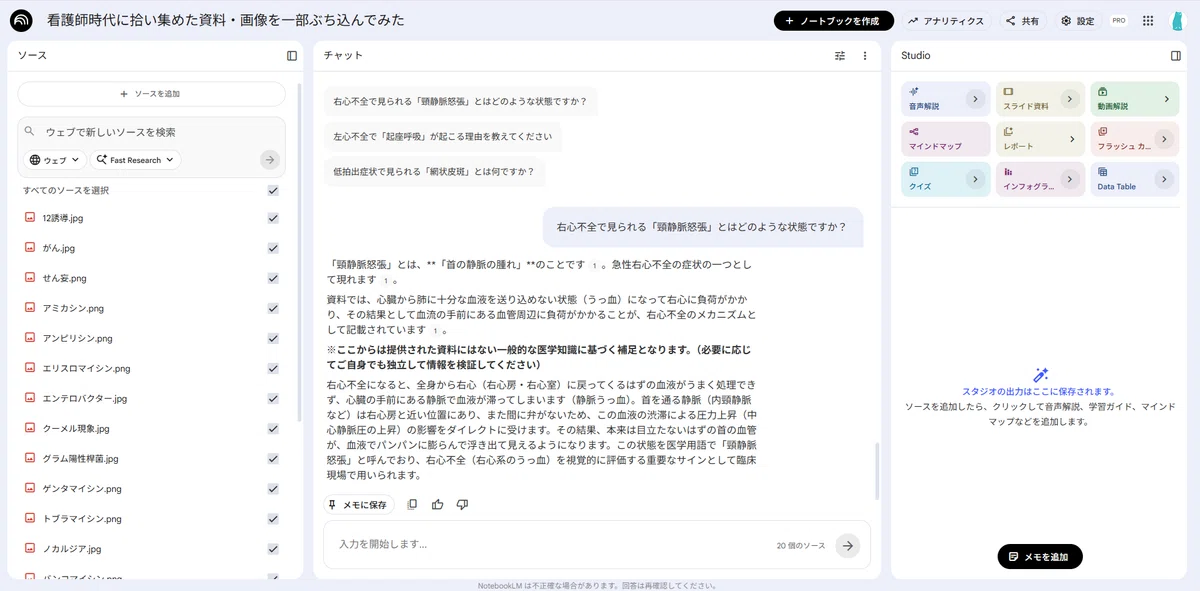Uncheck the アンピシリン.png source
The height and width of the screenshot is (591, 1200).
[x=273, y=338]
